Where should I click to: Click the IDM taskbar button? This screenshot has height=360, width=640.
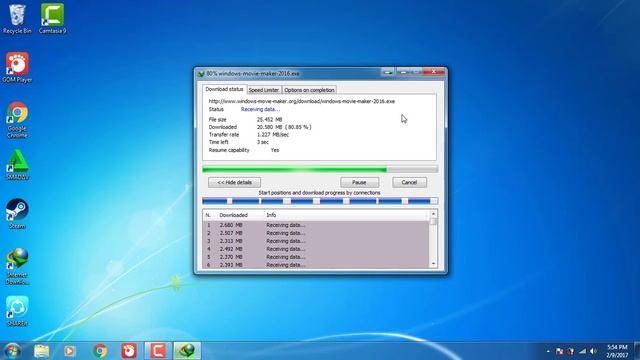[x=187, y=351]
